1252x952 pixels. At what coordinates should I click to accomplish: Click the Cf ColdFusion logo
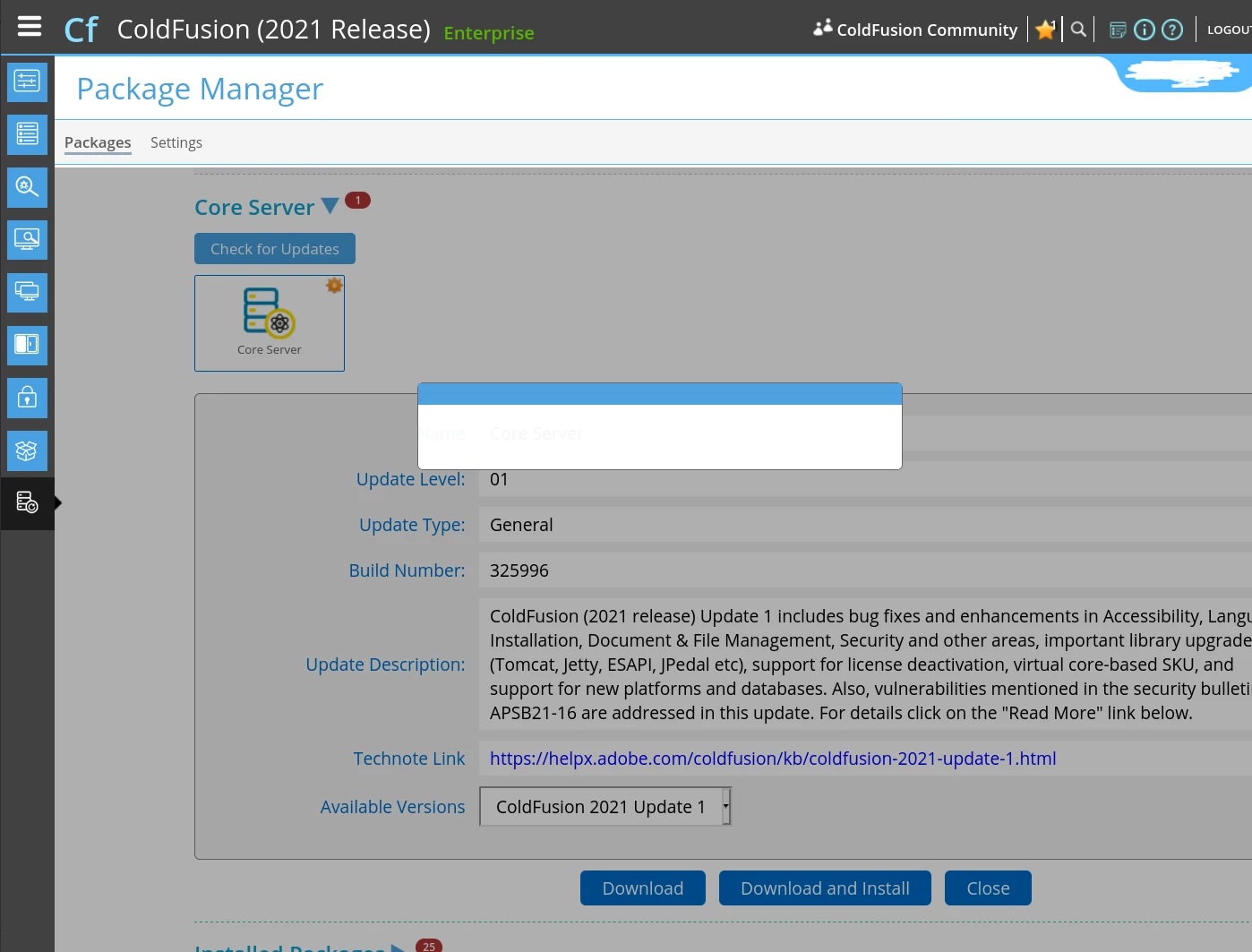click(81, 30)
